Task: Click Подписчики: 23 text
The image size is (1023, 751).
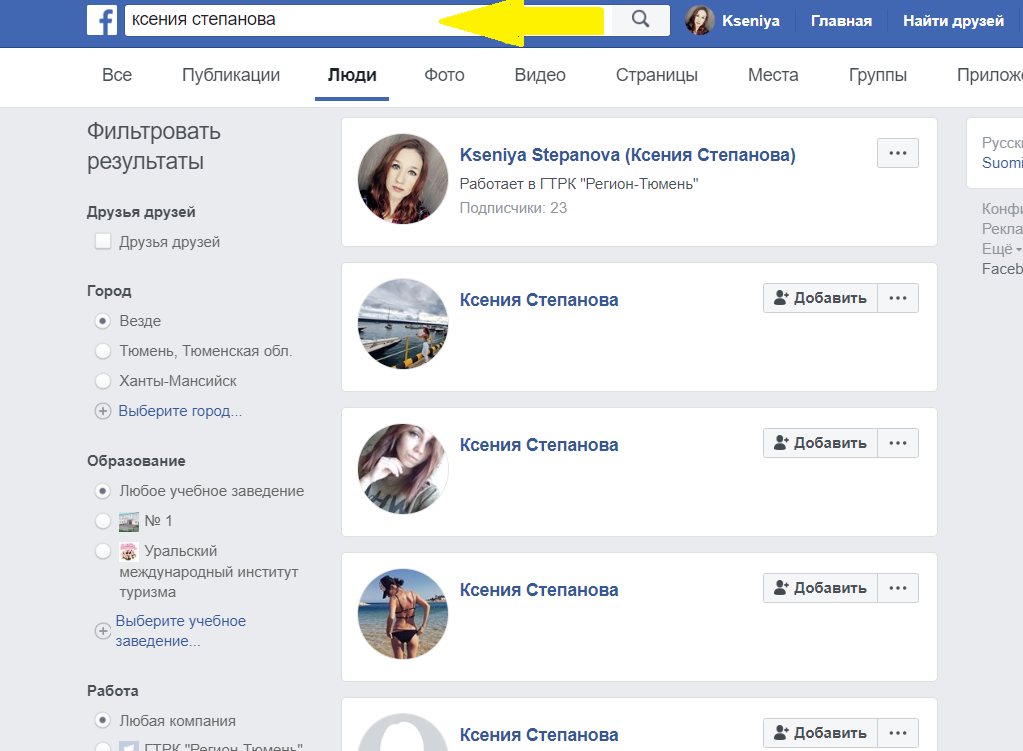Action: tap(513, 208)
